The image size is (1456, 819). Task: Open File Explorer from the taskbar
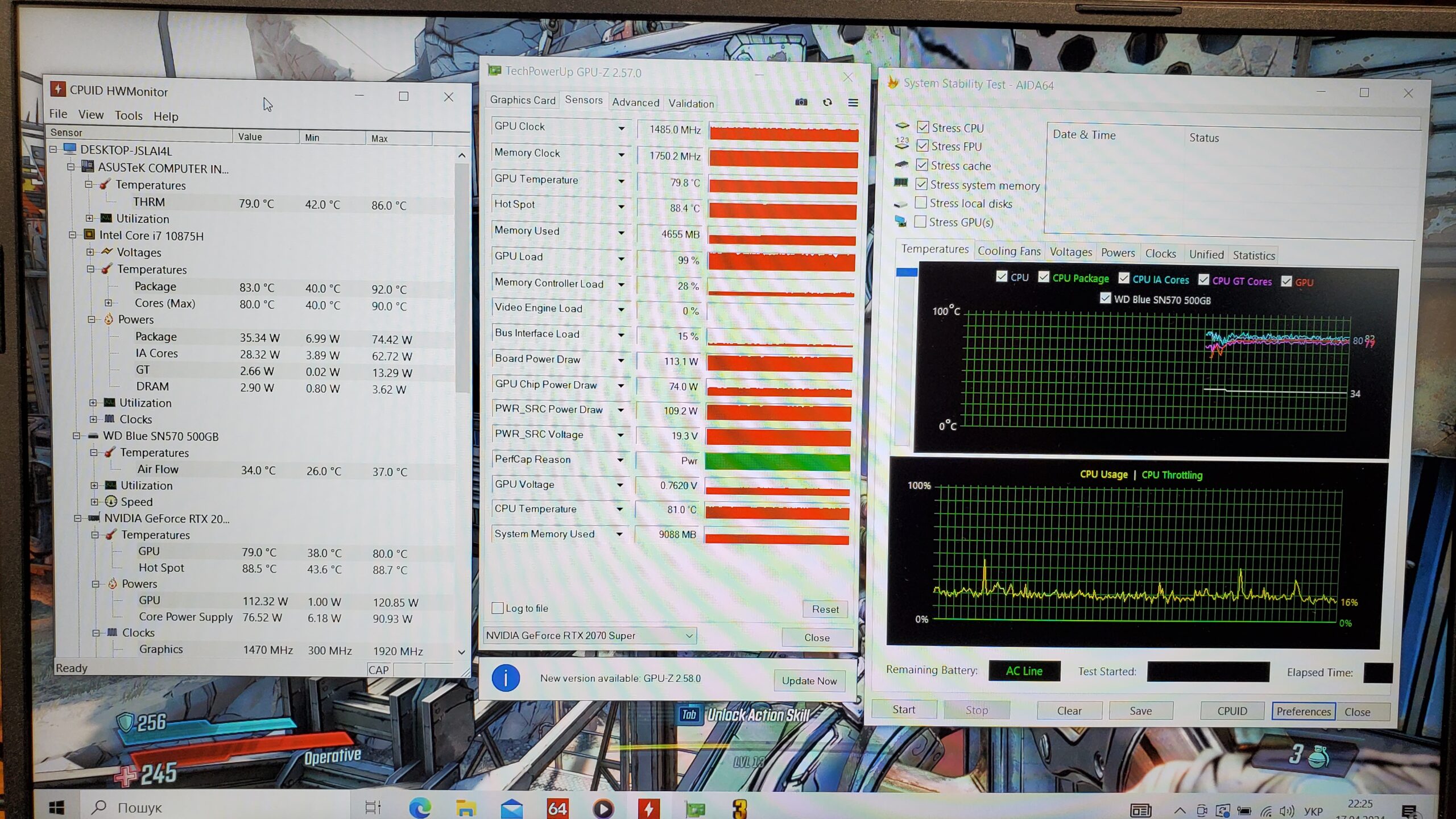click(x=466, y=808)
